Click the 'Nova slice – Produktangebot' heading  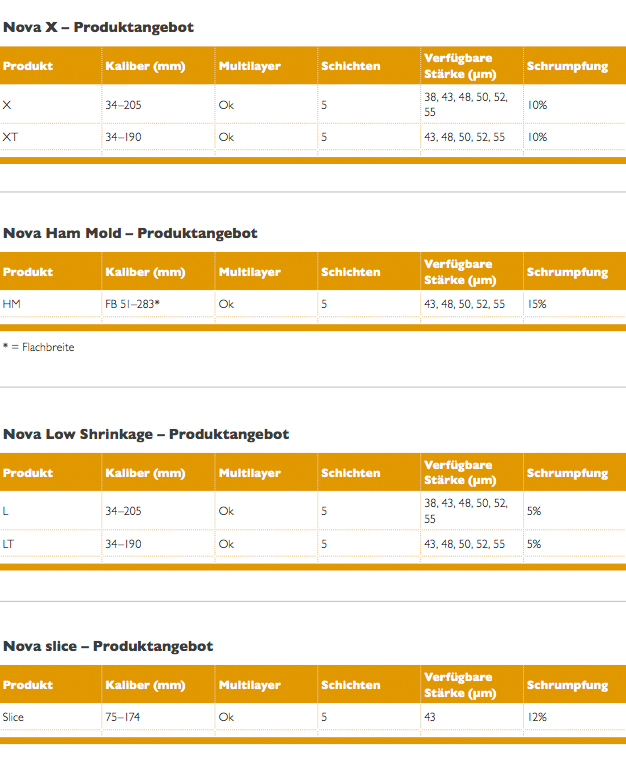(108, 646)
